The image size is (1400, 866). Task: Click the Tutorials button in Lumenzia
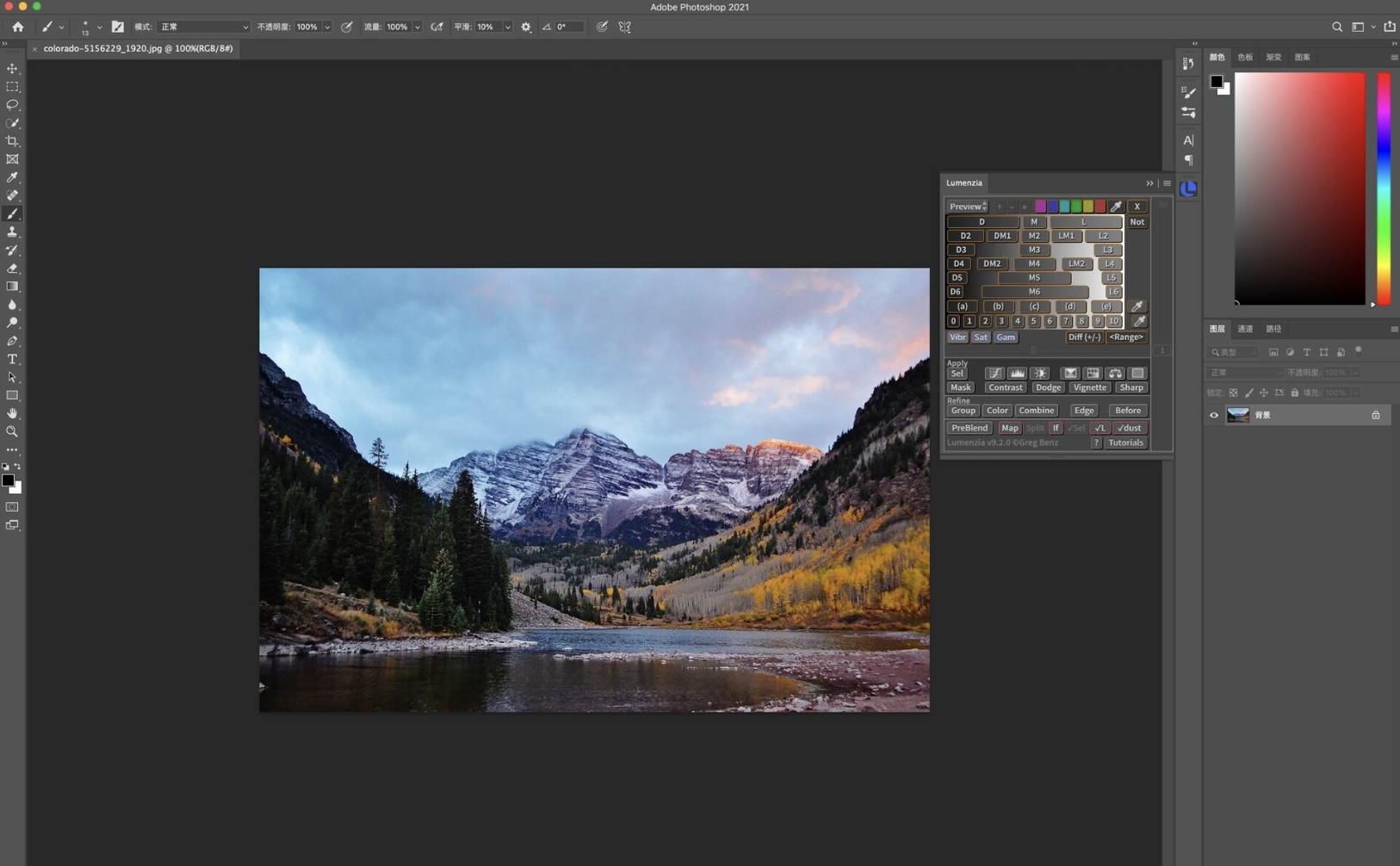1125,442
